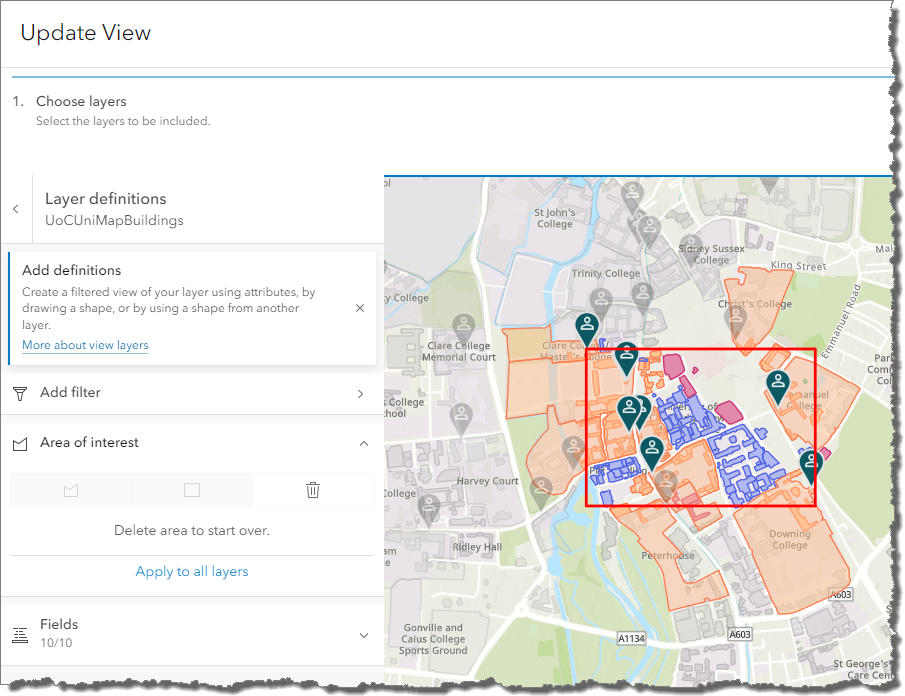Click the Area of interest envelope icon
905x696 pixels.
click(x=20, y=443)
